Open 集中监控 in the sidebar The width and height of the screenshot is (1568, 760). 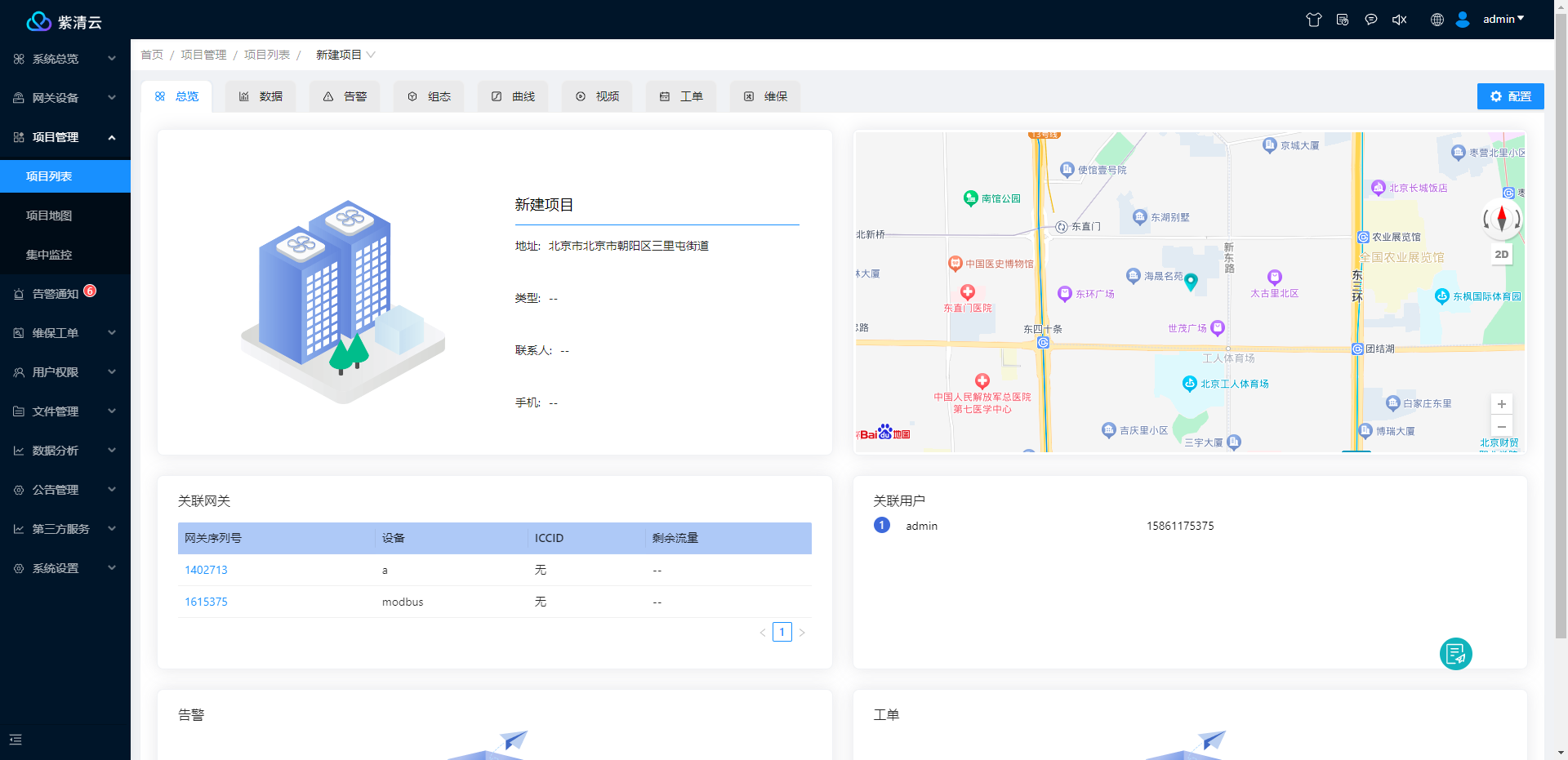pos(65,255)
